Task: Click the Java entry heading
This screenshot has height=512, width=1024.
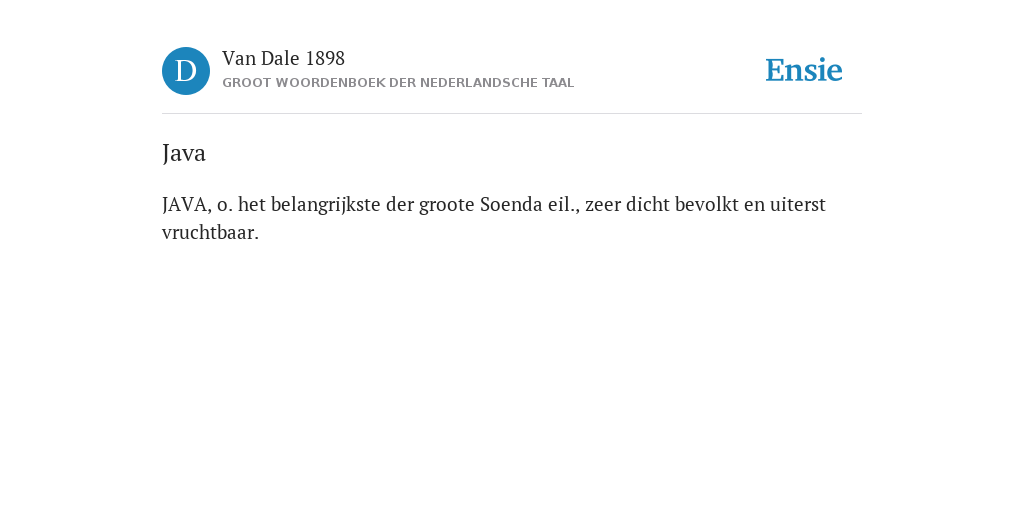Action: (x=184, y=153)
